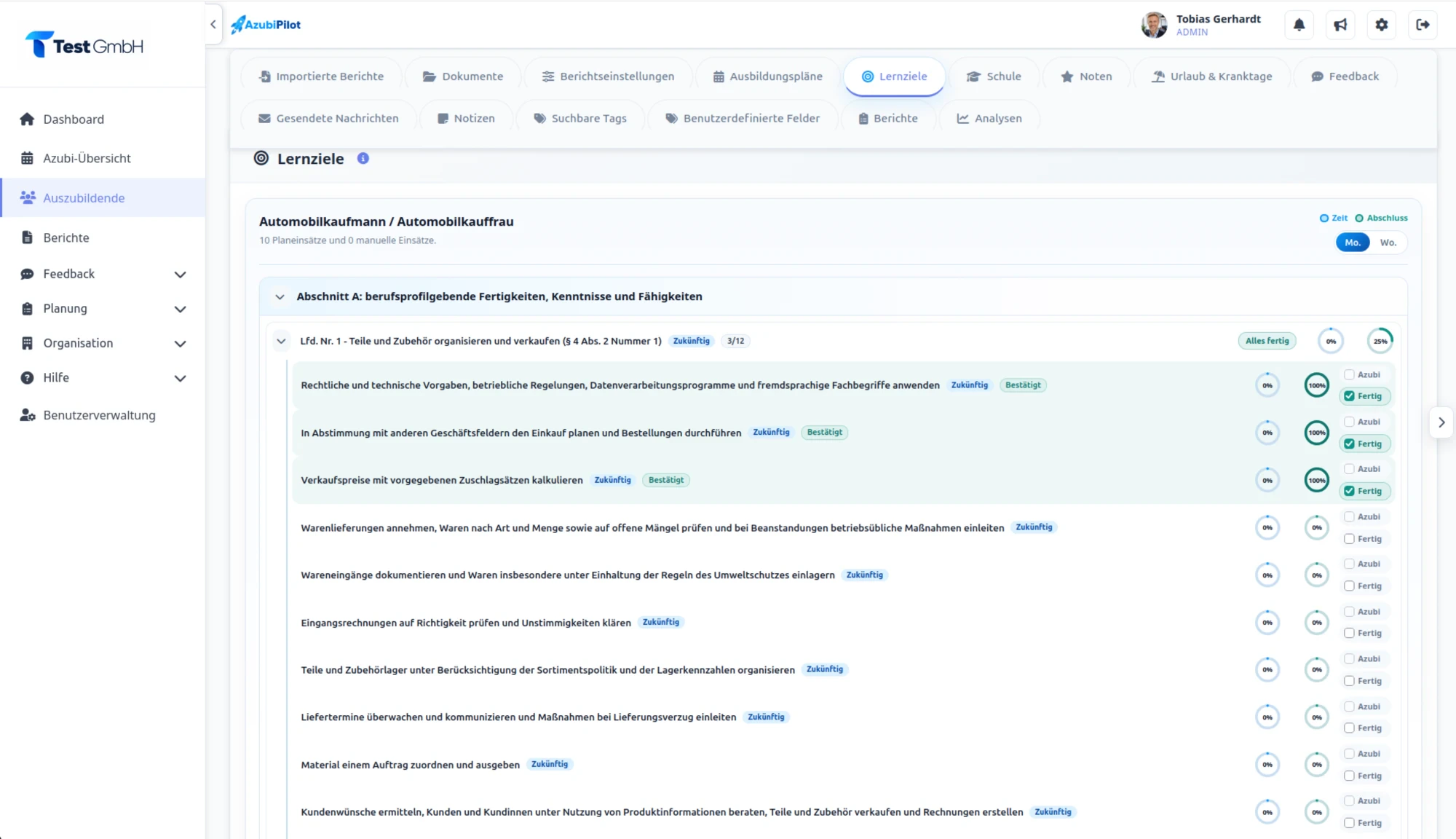Switch view to Wo. toggle

point(1388,243)
